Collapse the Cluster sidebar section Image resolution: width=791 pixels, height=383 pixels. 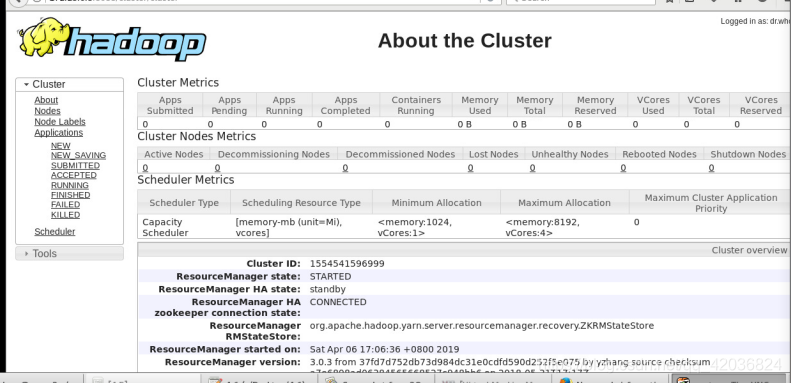[x=70, y=84]
